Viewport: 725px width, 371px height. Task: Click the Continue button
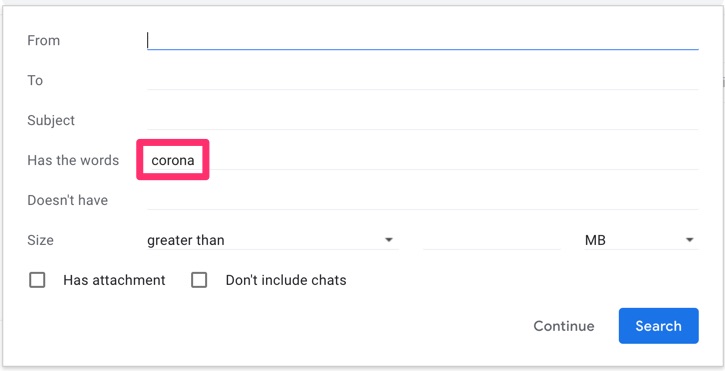tap(564, 326)
